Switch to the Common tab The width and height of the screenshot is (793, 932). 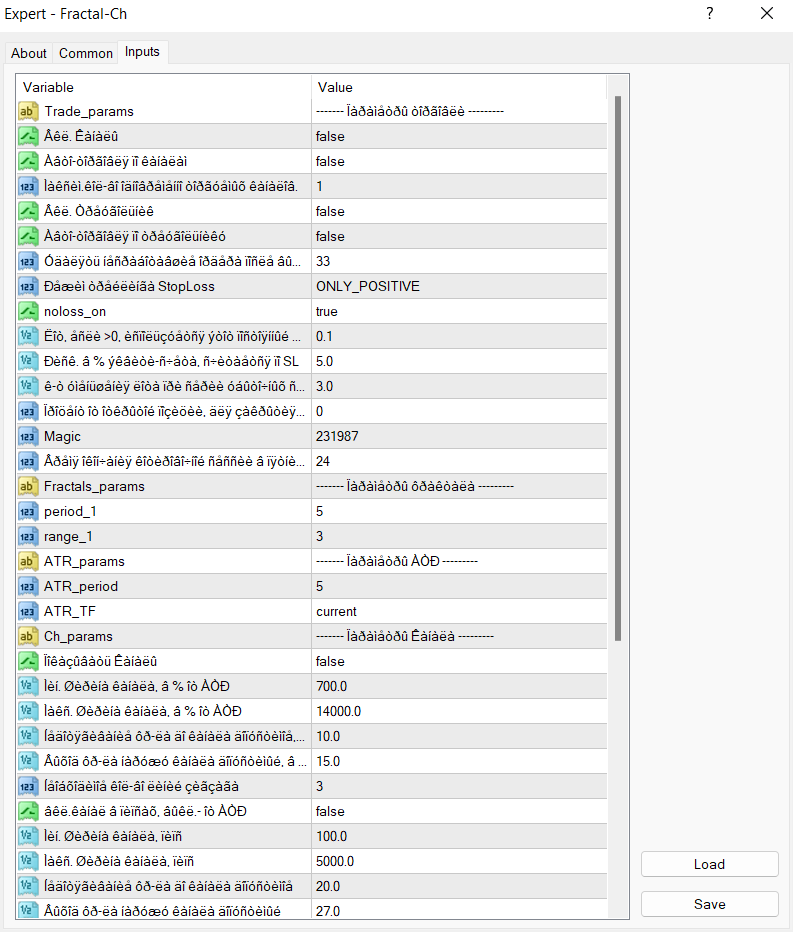(x=86, y=53)
